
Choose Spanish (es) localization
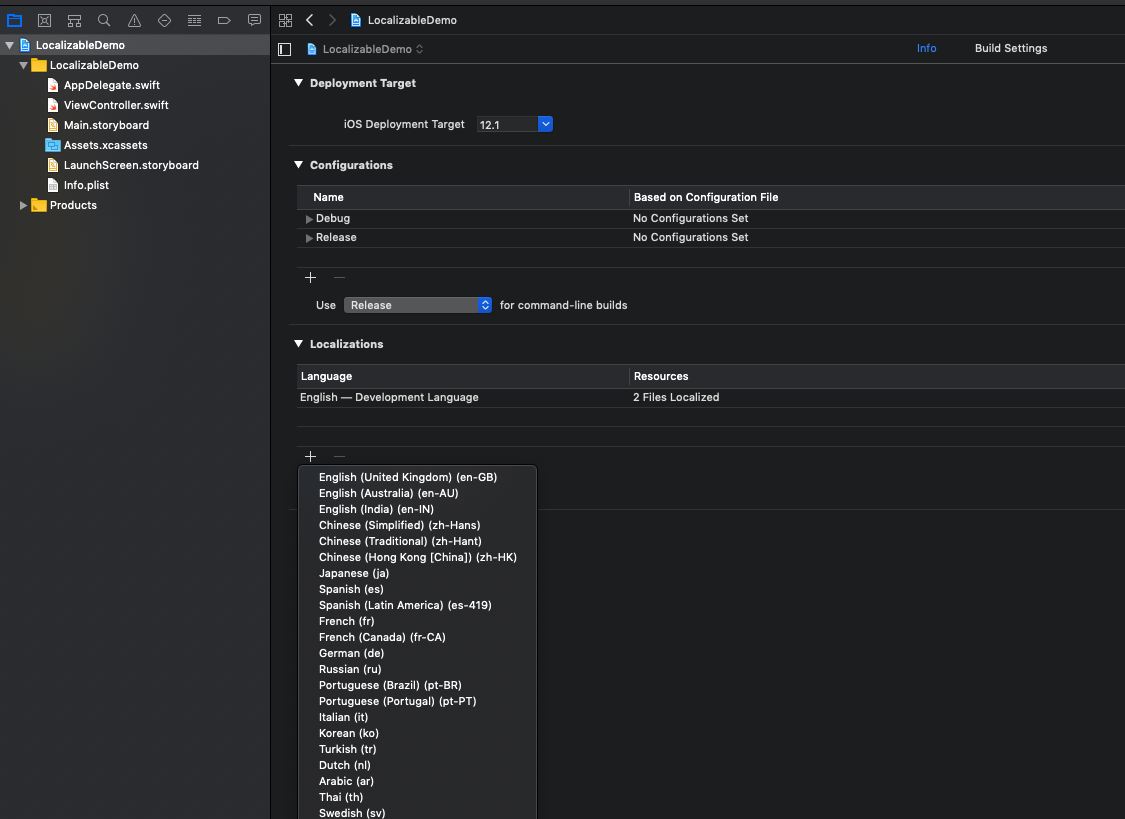point(417,590)
